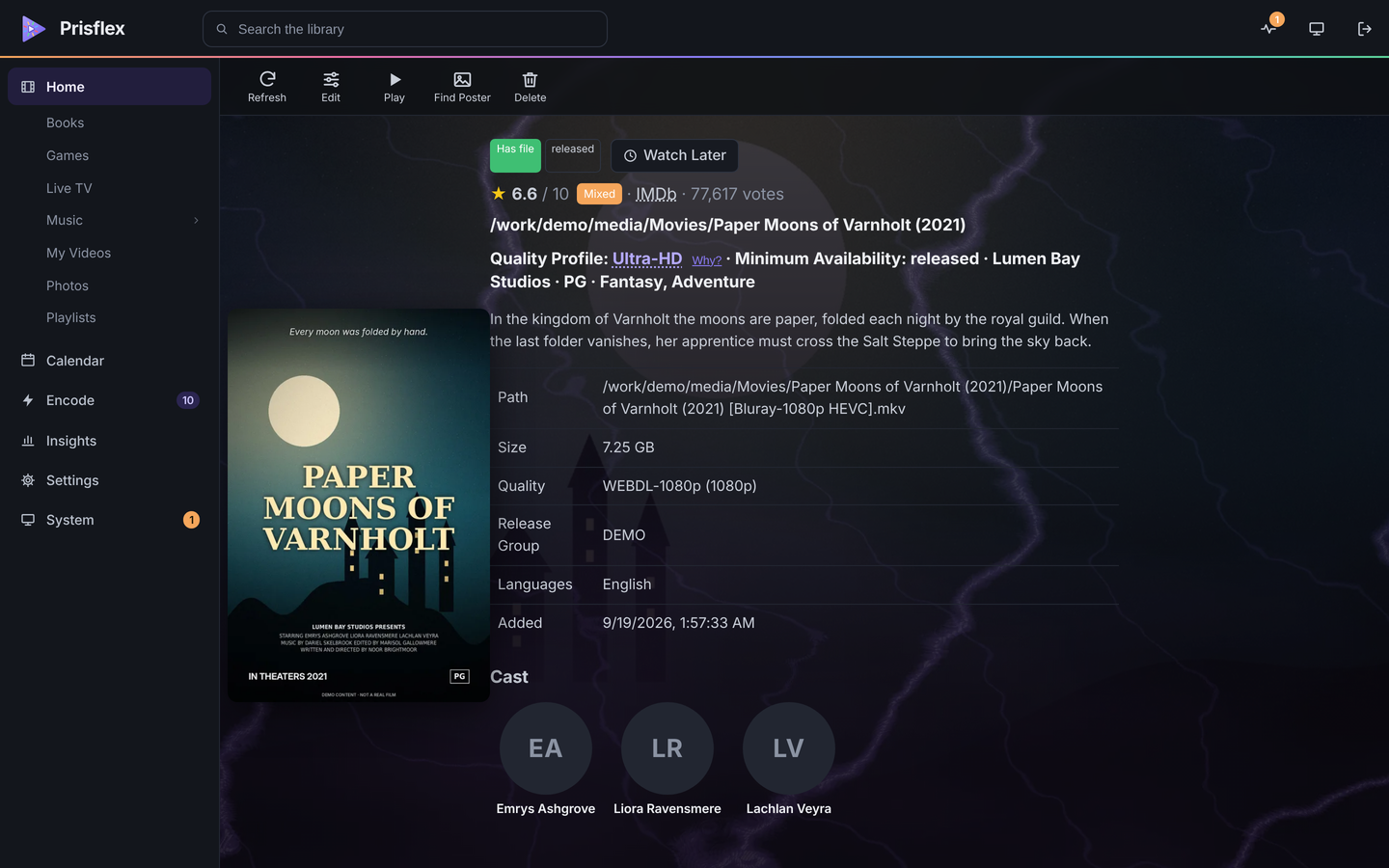1389x868 pixels.
Task: Click the orange System alert badge
Action: pyautogui.click(x=191, y=520)
